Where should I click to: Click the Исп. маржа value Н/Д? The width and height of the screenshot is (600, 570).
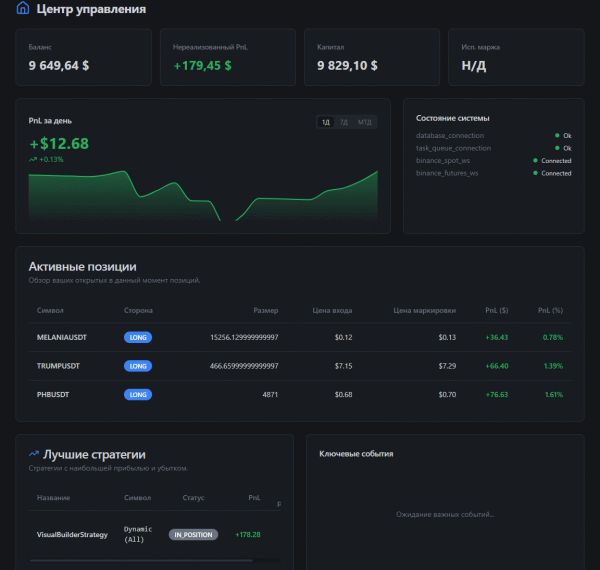[474, 66]
